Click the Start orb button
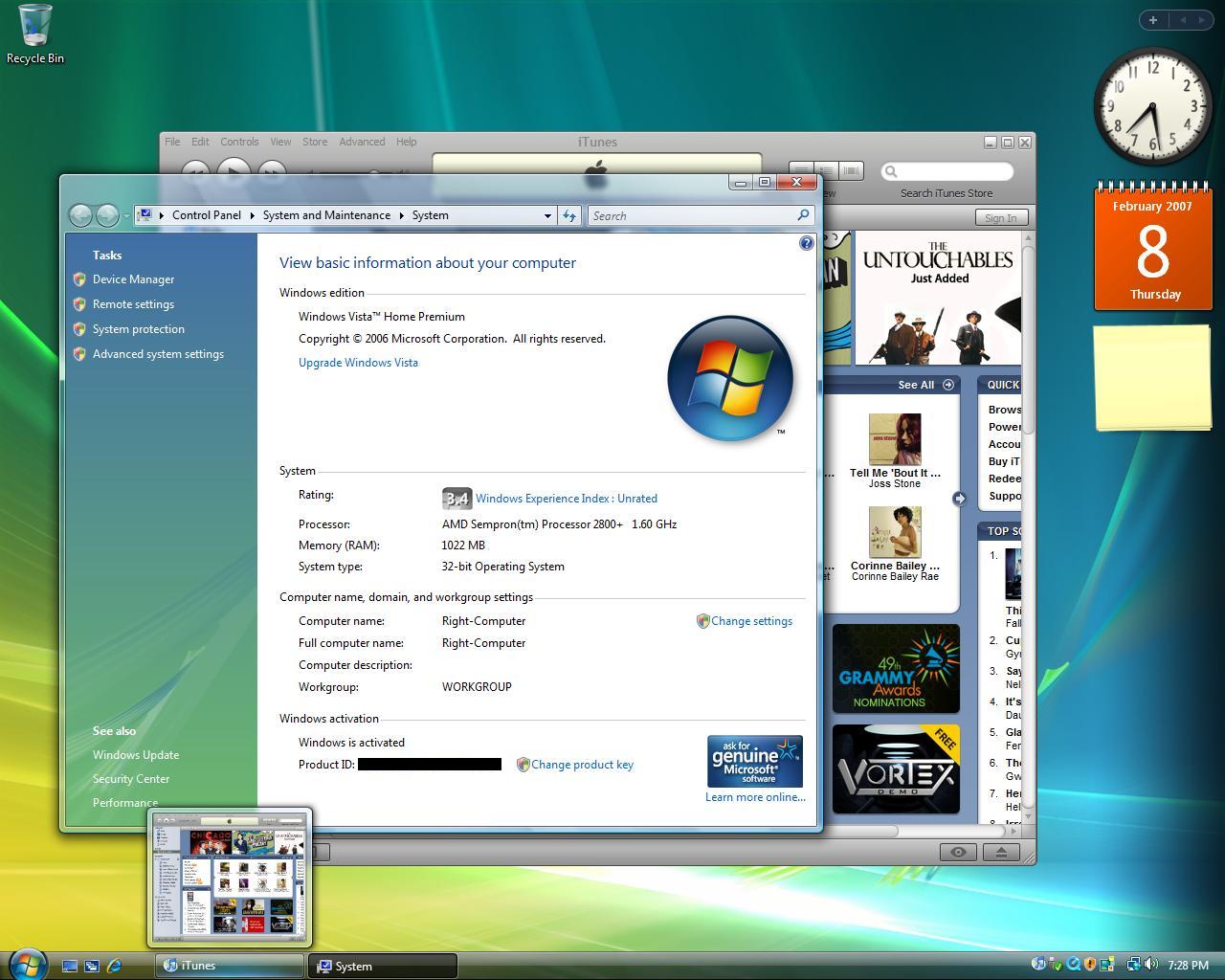The height and width of the screenshot is (980, 1225). [27, 964]
